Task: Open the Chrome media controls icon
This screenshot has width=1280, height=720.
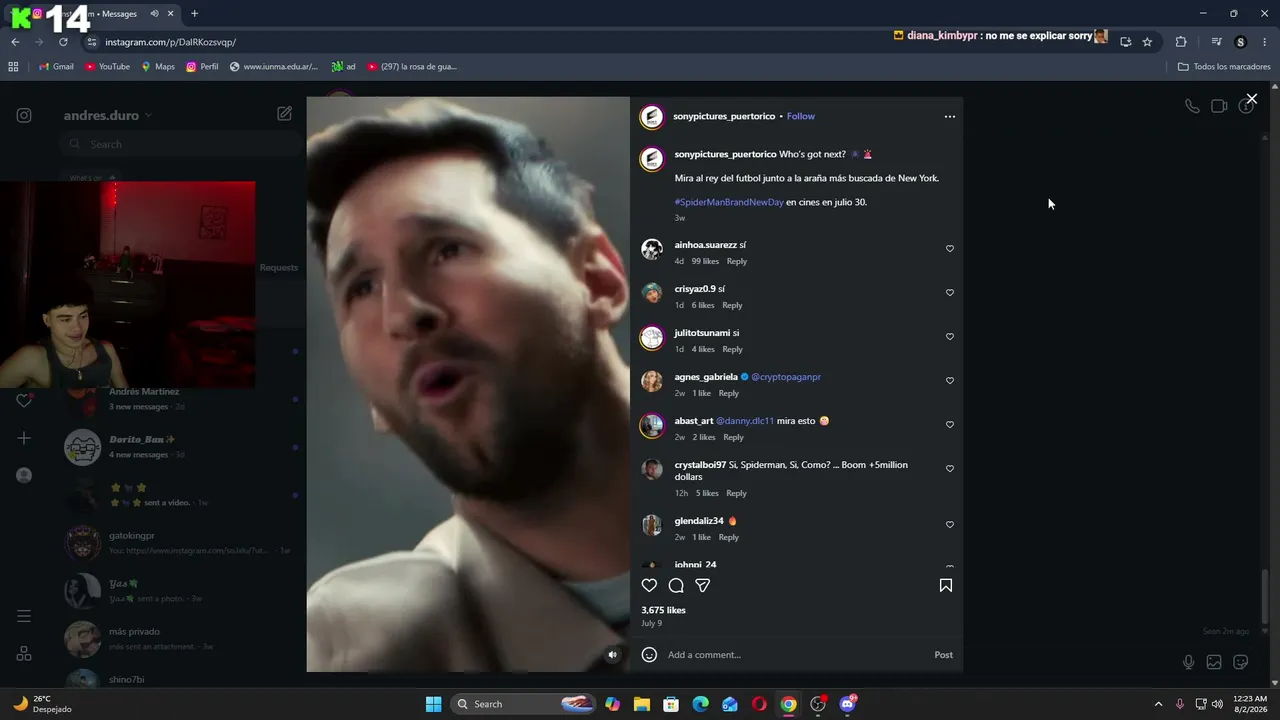Action: tap(1216, 42)
